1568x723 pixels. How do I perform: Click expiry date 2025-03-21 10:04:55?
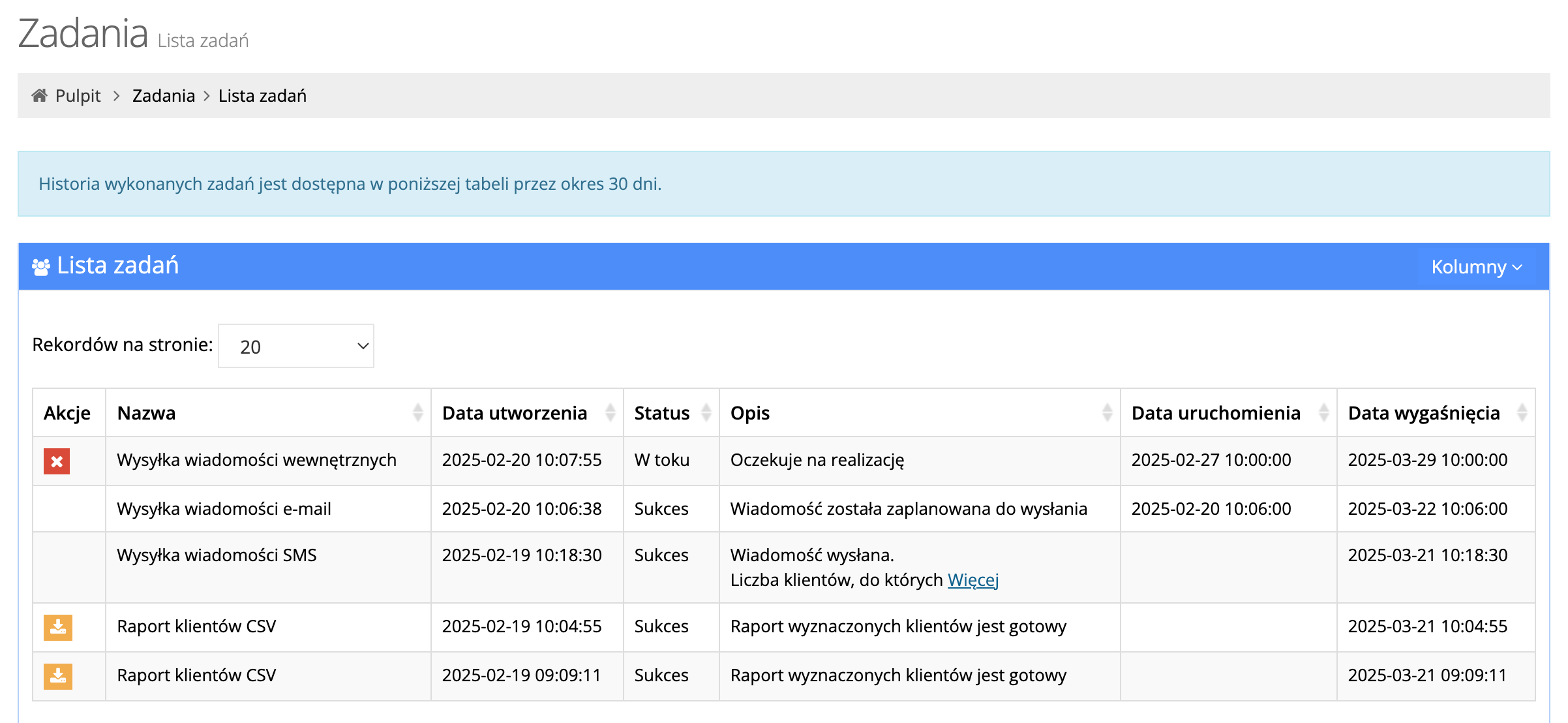pyautogui.click(x=1428, y=626)
